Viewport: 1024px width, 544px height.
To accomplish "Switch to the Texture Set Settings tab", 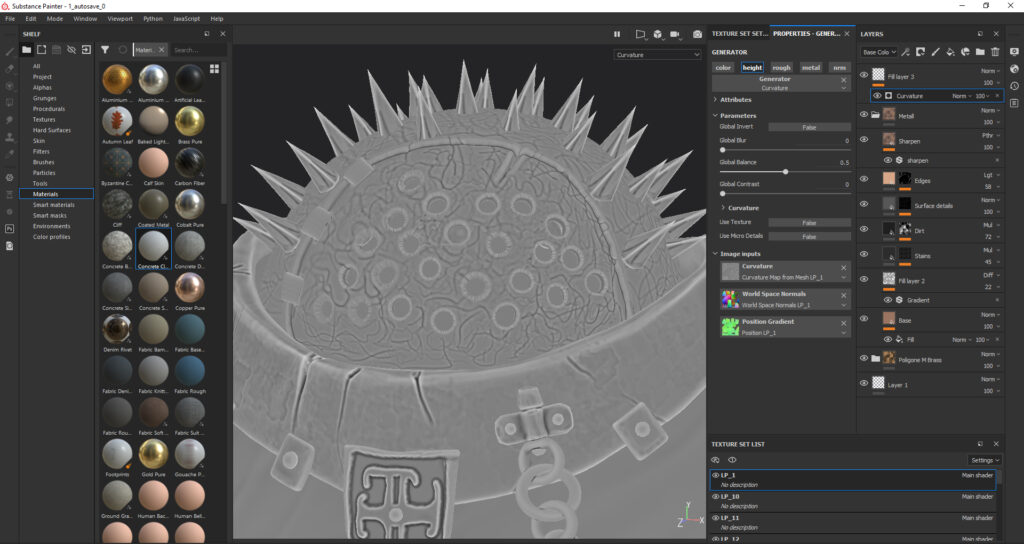I will tap(739, 34).
